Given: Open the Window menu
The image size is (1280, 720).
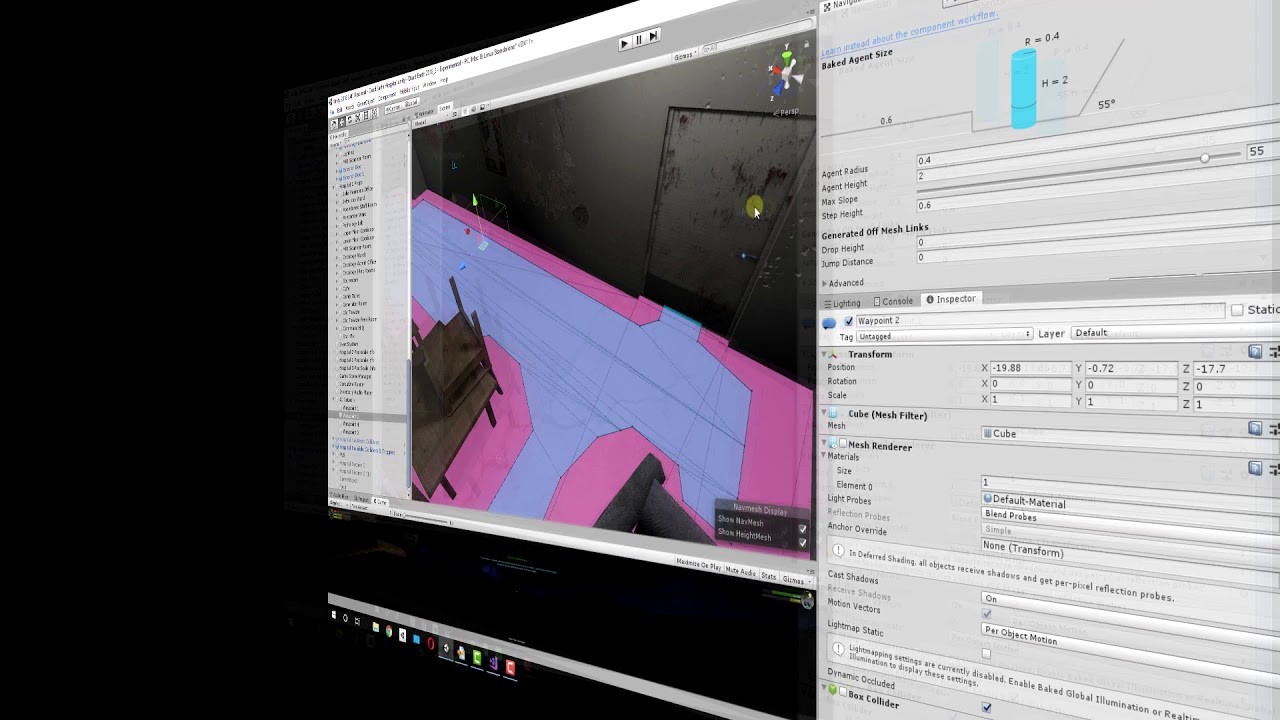Looking at the screenshot, I should (x=430, y=84).
